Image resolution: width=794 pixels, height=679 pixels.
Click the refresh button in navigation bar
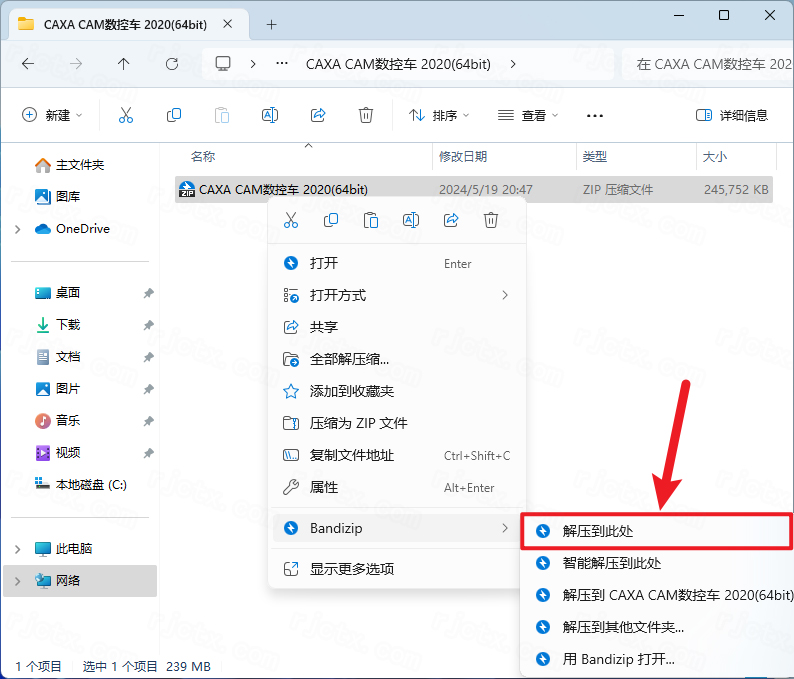pos(172,63)
